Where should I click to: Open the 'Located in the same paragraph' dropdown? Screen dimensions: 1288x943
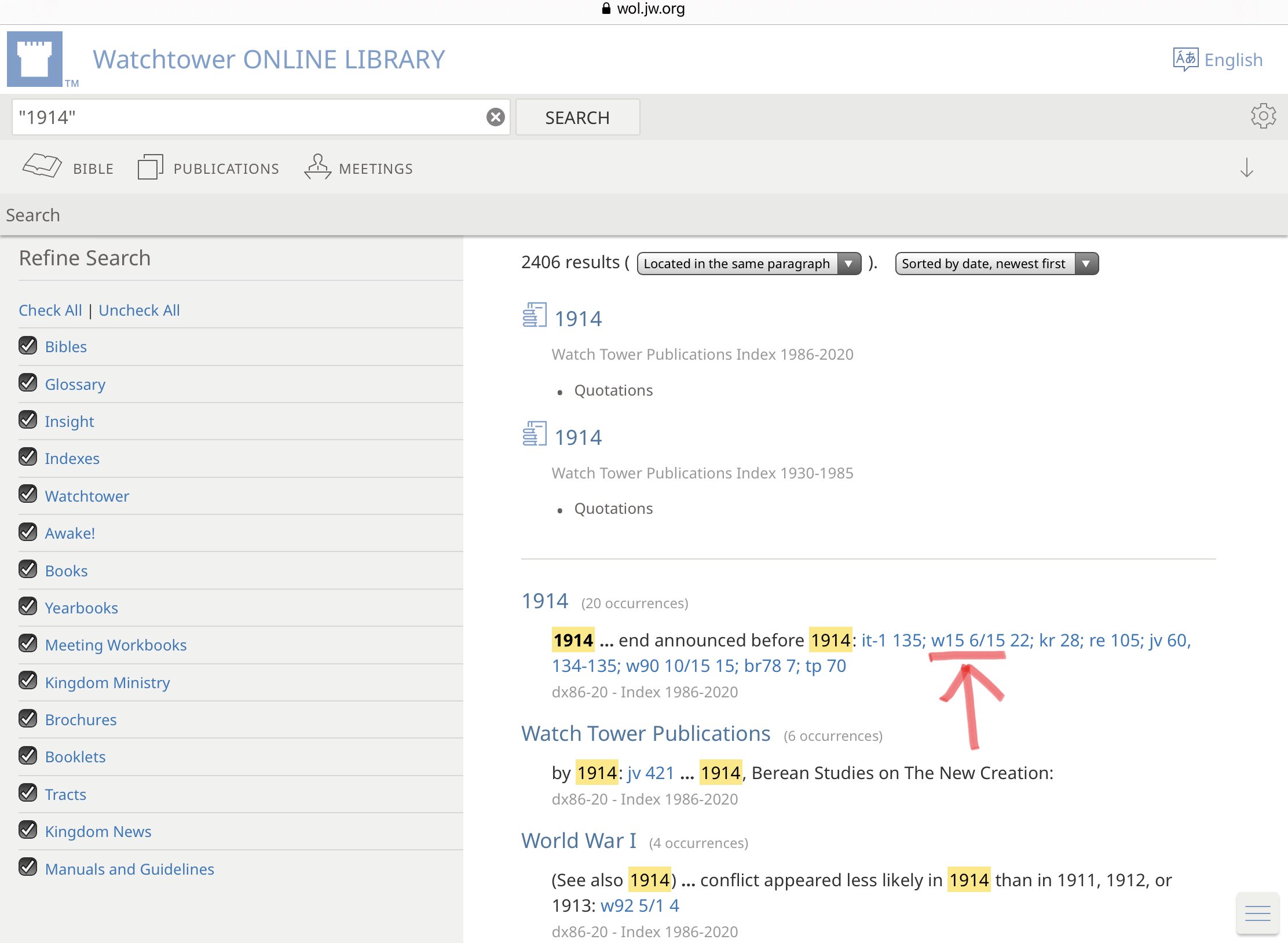click(x=749, y=264)
